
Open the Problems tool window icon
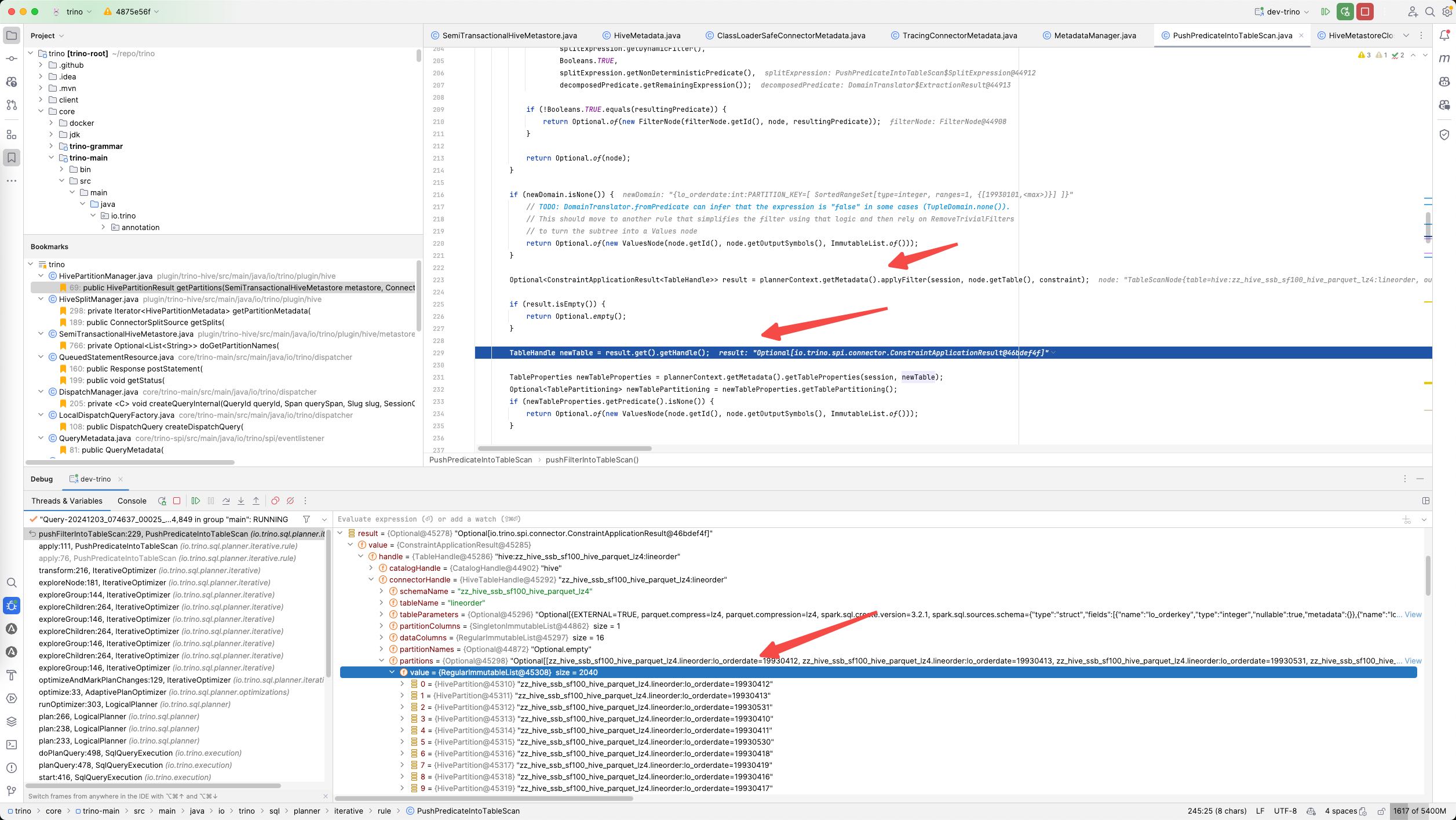click(x=12, y=768)
